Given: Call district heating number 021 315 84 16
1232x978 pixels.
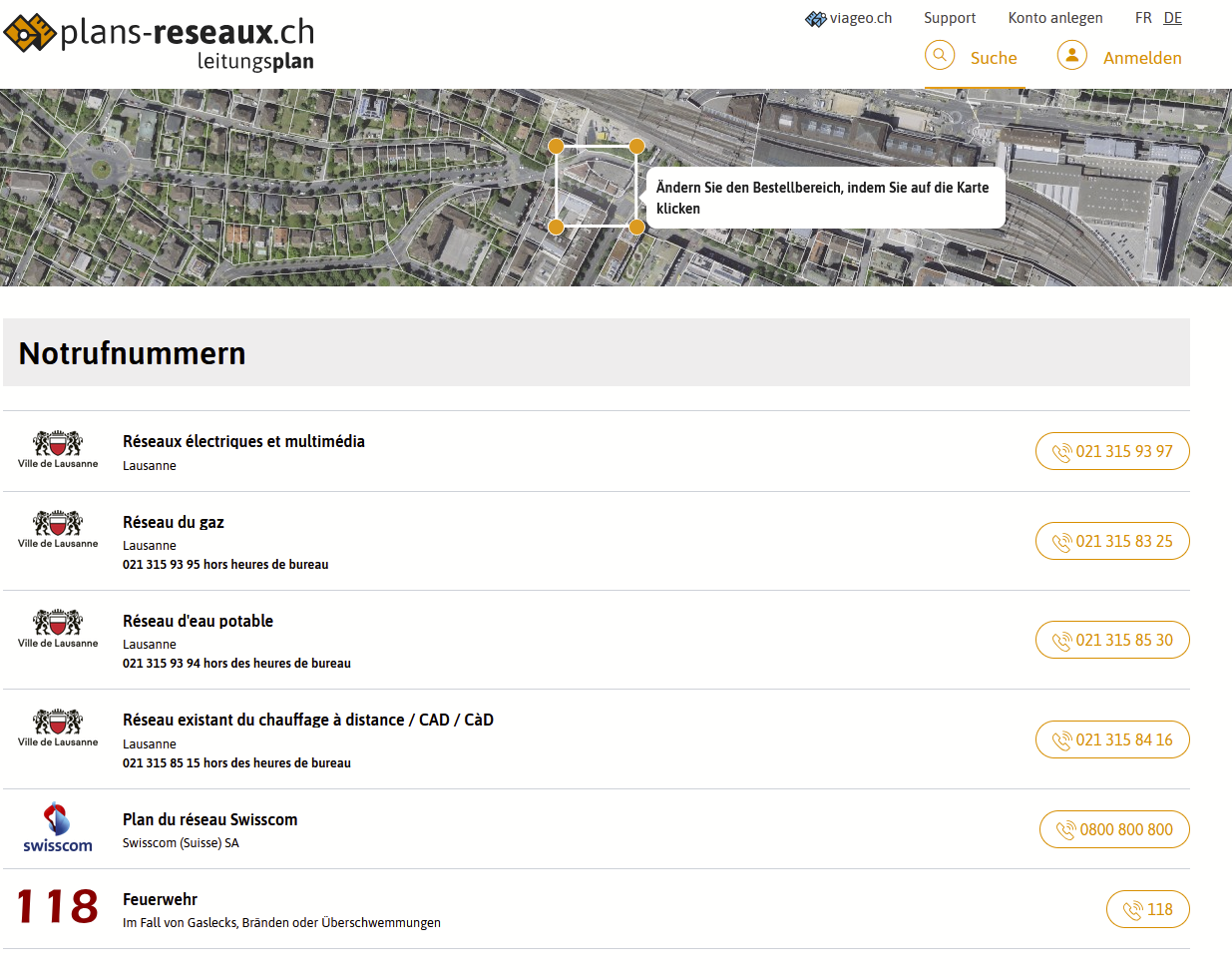Looking at the screenshot, I should tap(1112, 739).
